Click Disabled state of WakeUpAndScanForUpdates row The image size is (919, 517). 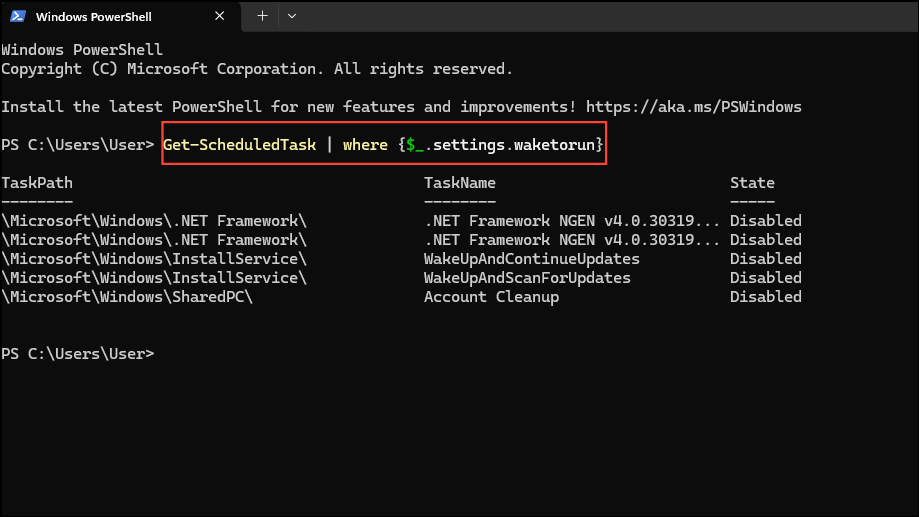click(x=765, y=278)
